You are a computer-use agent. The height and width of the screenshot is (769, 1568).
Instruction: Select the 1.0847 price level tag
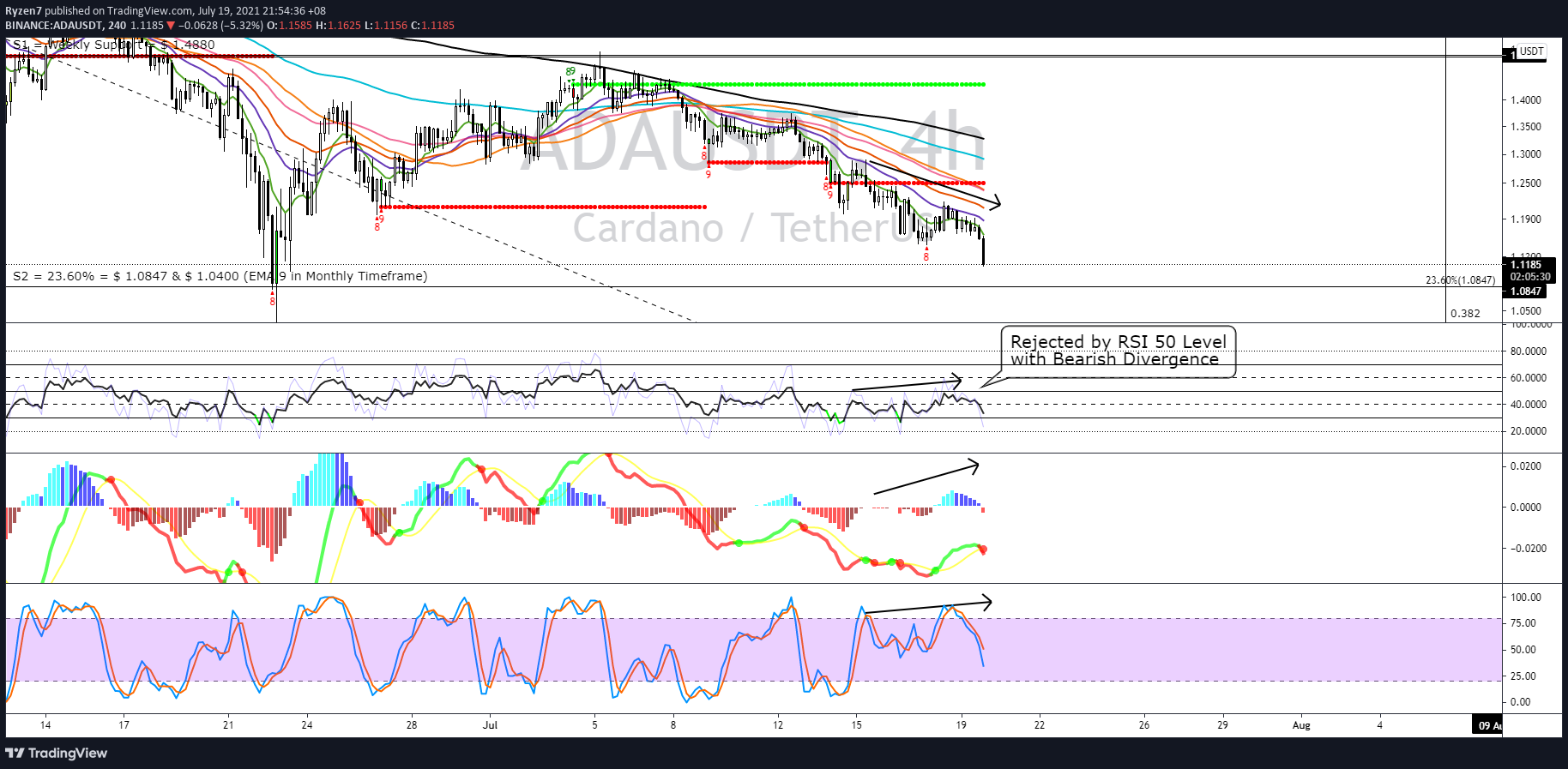coord(1526,291)
